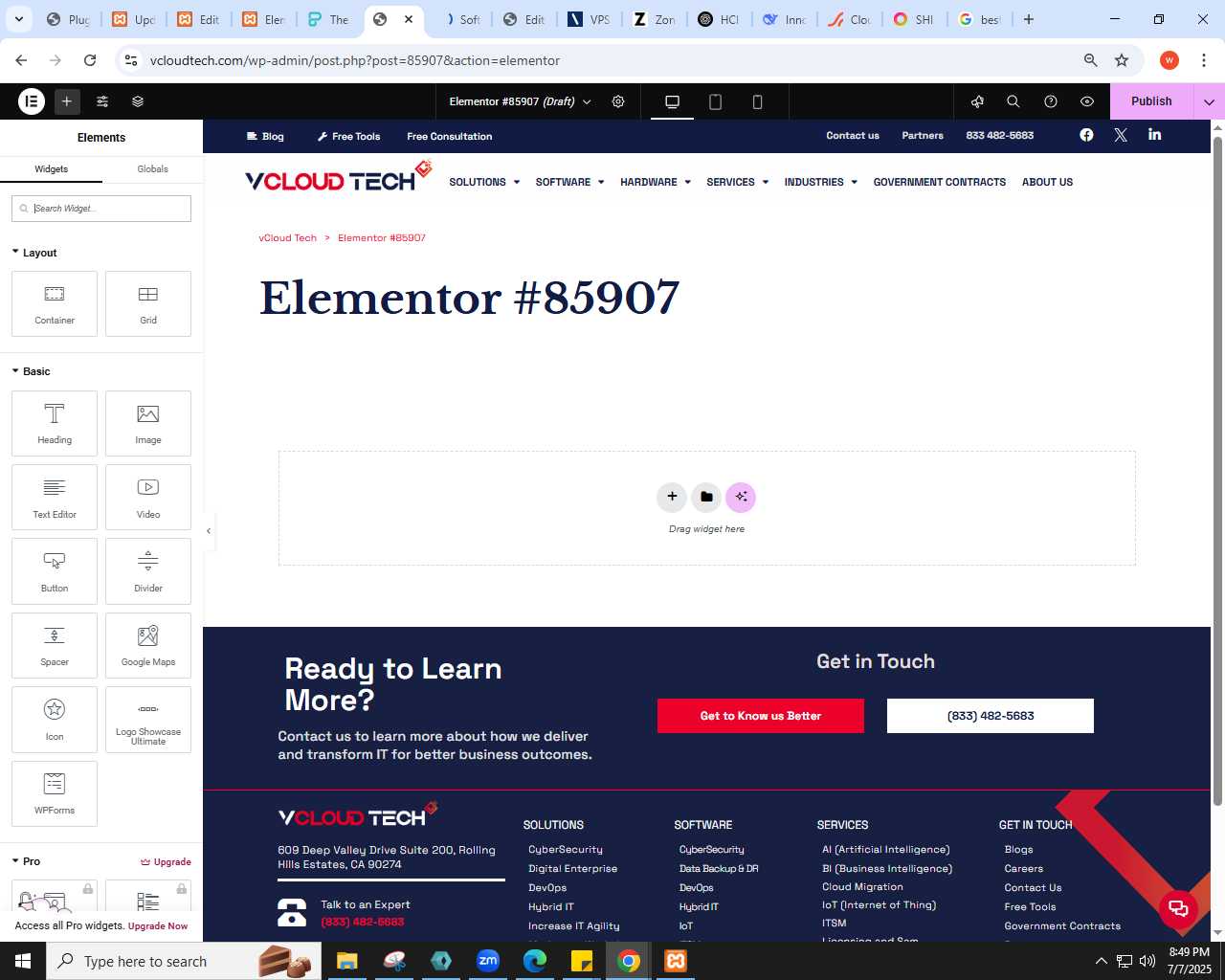Select the Logo Showcase Ultimate widget
This screenshot has height=980, width=1225.
point(148,719)
